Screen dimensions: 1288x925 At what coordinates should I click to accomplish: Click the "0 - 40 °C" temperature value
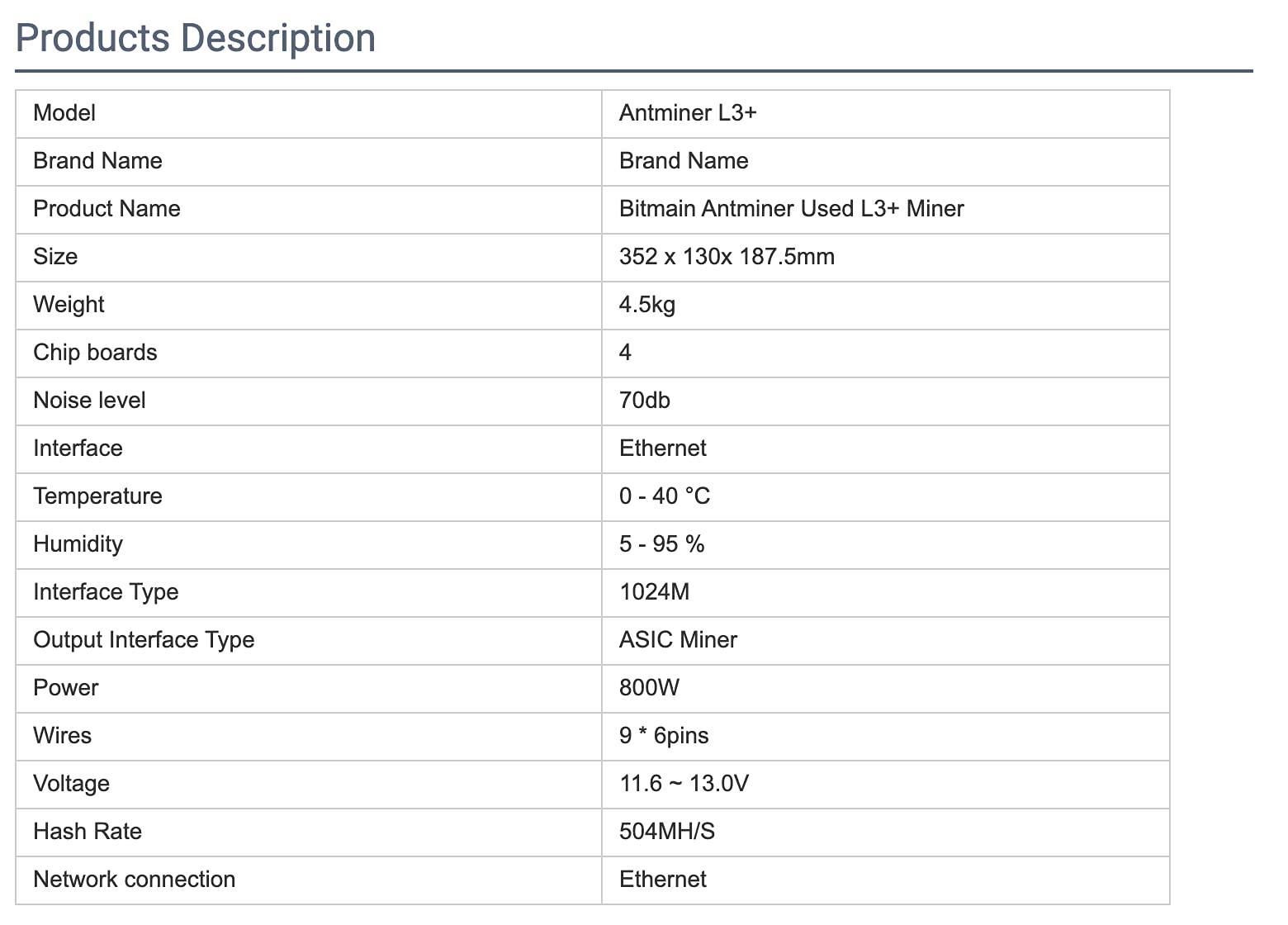[664, 496]
